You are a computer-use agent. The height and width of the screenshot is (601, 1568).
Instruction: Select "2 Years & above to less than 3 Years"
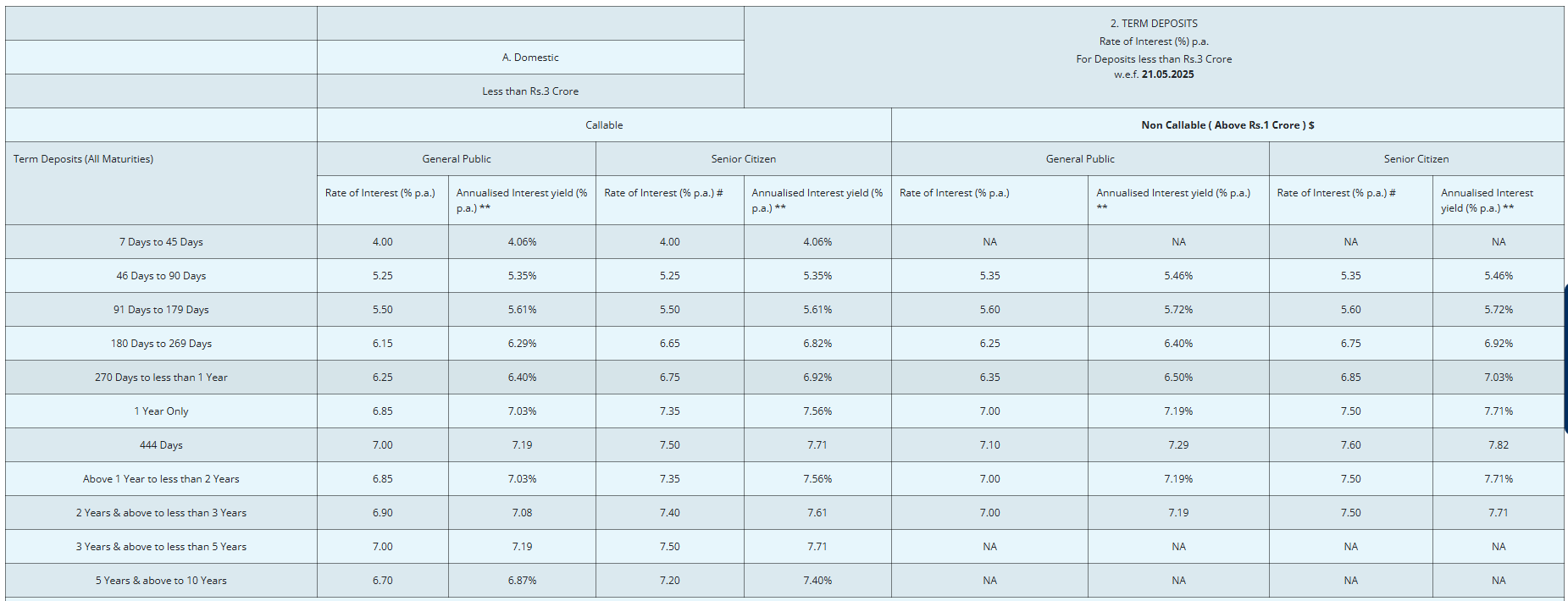click(x=161, y=513)
